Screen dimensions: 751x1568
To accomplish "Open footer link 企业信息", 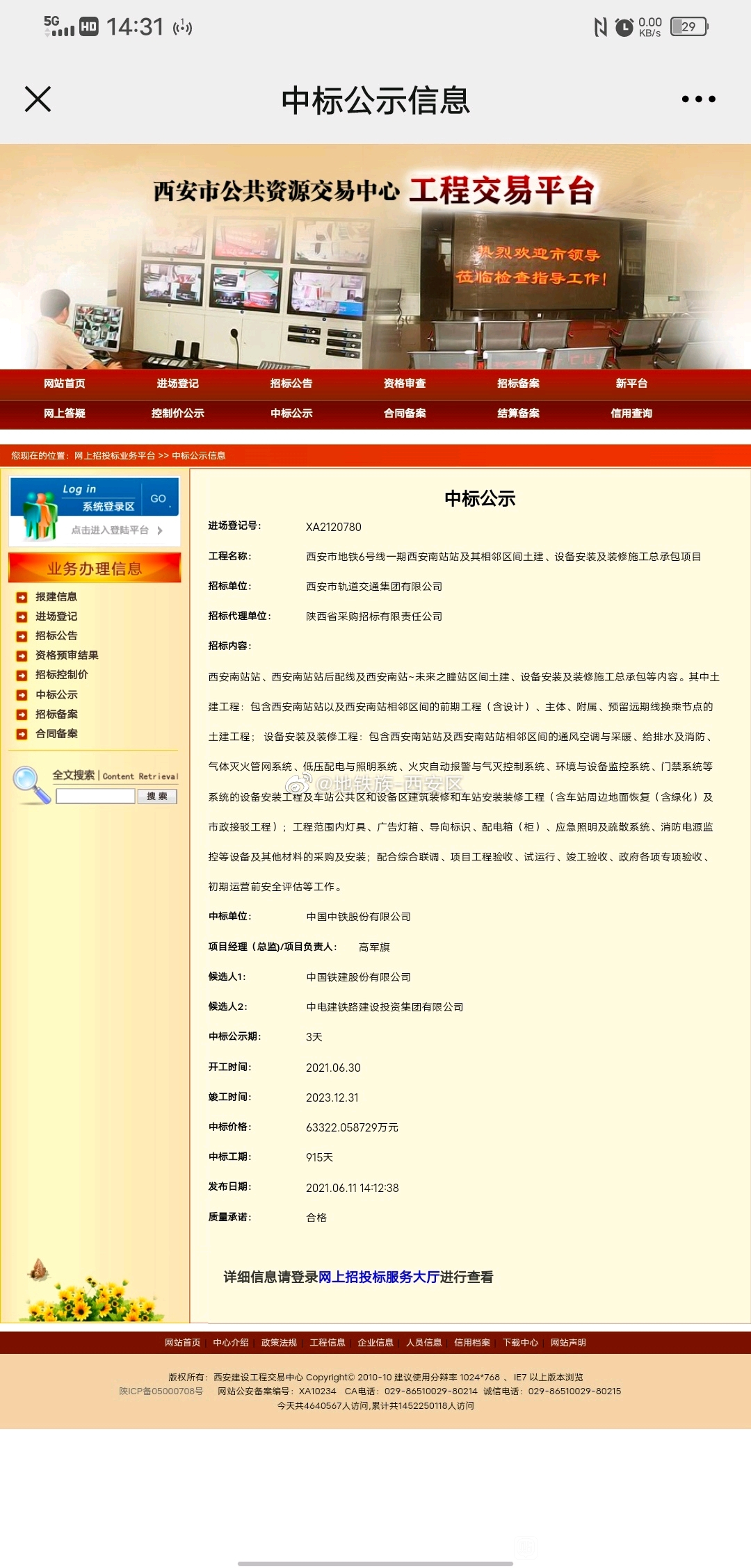I will [375, 1343].
